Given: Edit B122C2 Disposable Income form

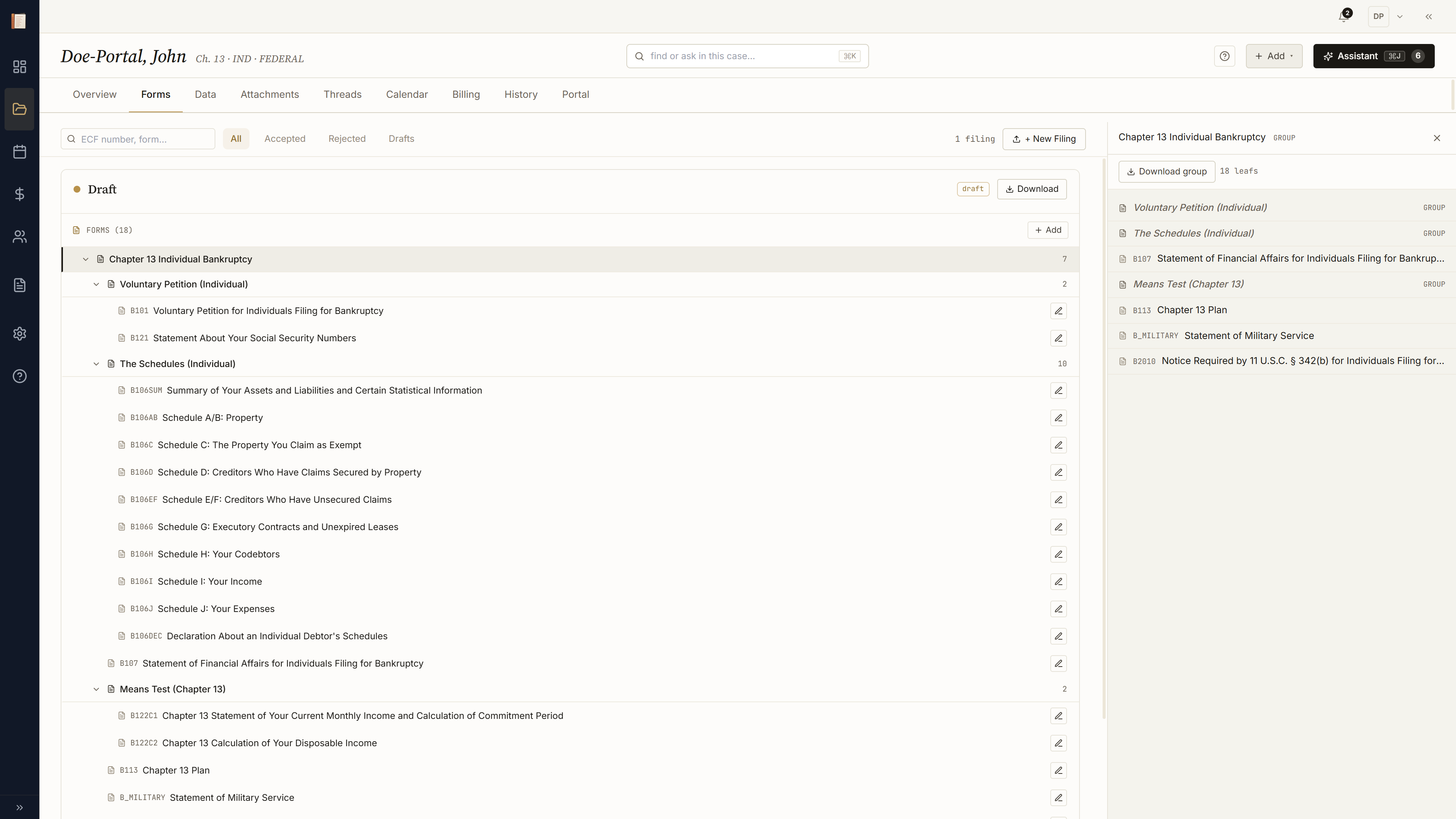Looking at the screenshot, I should click(1058, 743).
